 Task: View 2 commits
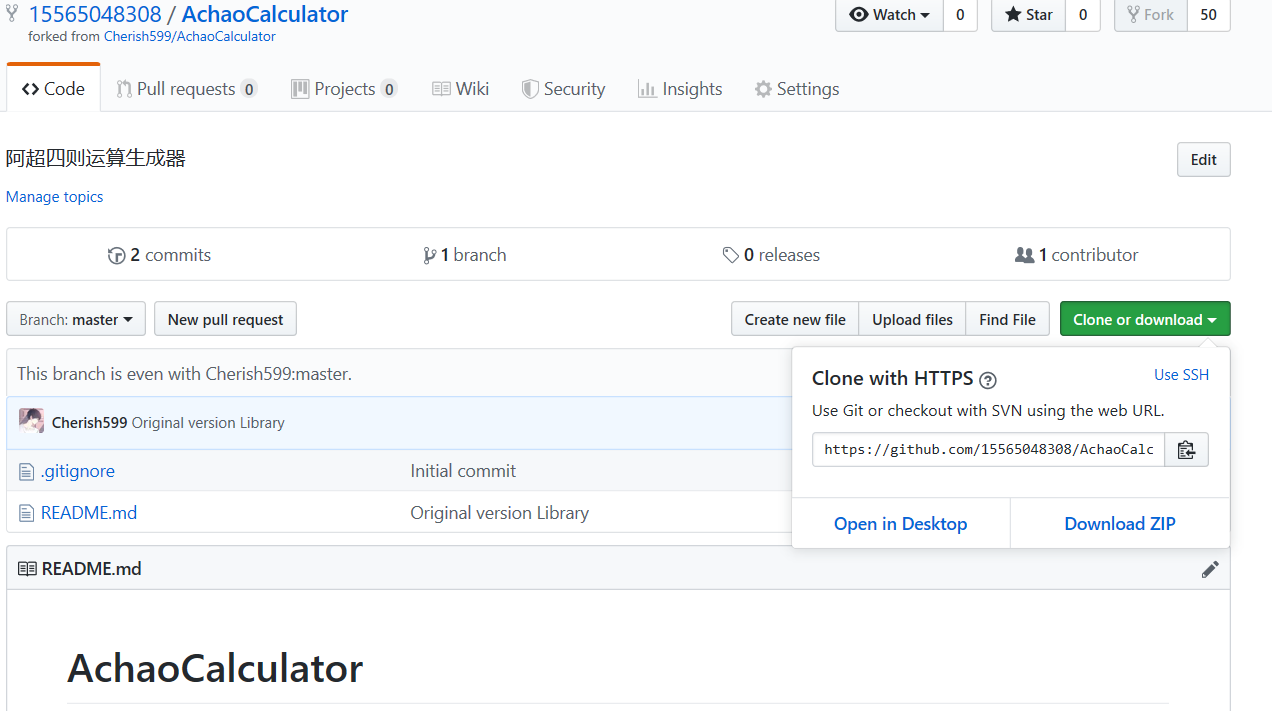click(159, 255)
